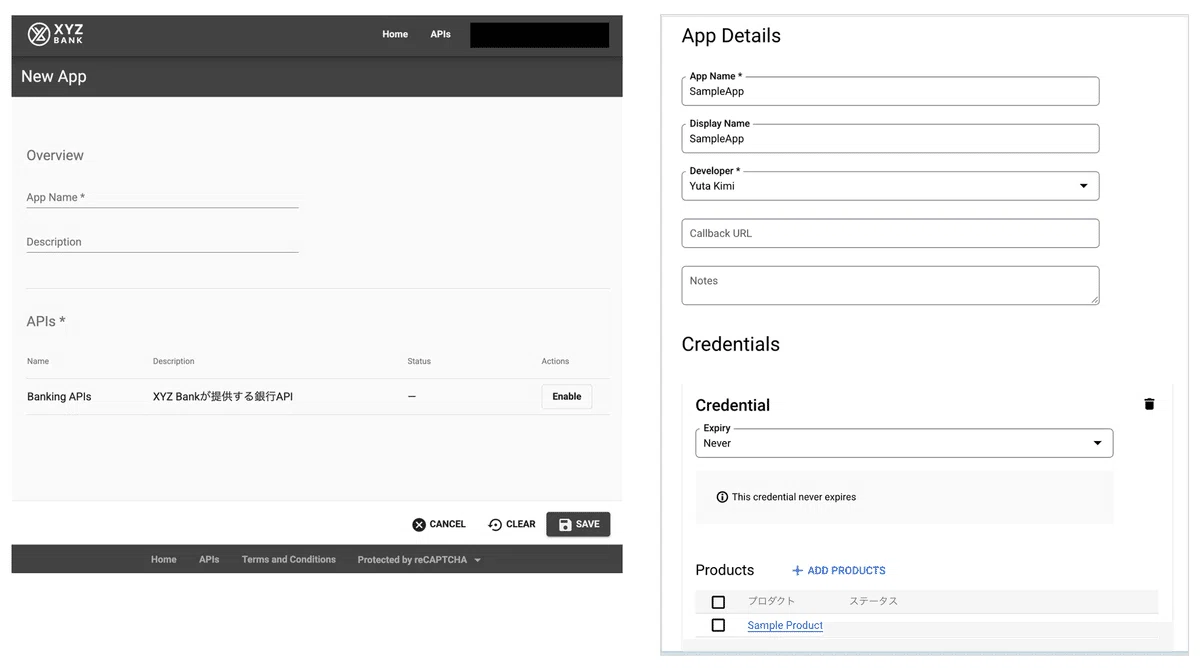Click the Actions column header in APIs table
This screenshot has width=1200, height=668.
(555, 361)
